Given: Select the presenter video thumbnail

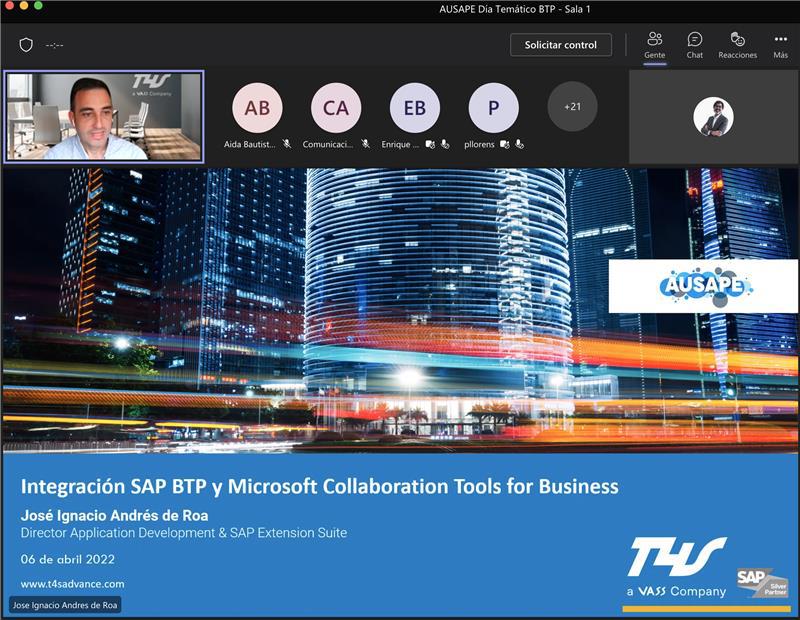Looking at the screenshot, I should 104,117.
